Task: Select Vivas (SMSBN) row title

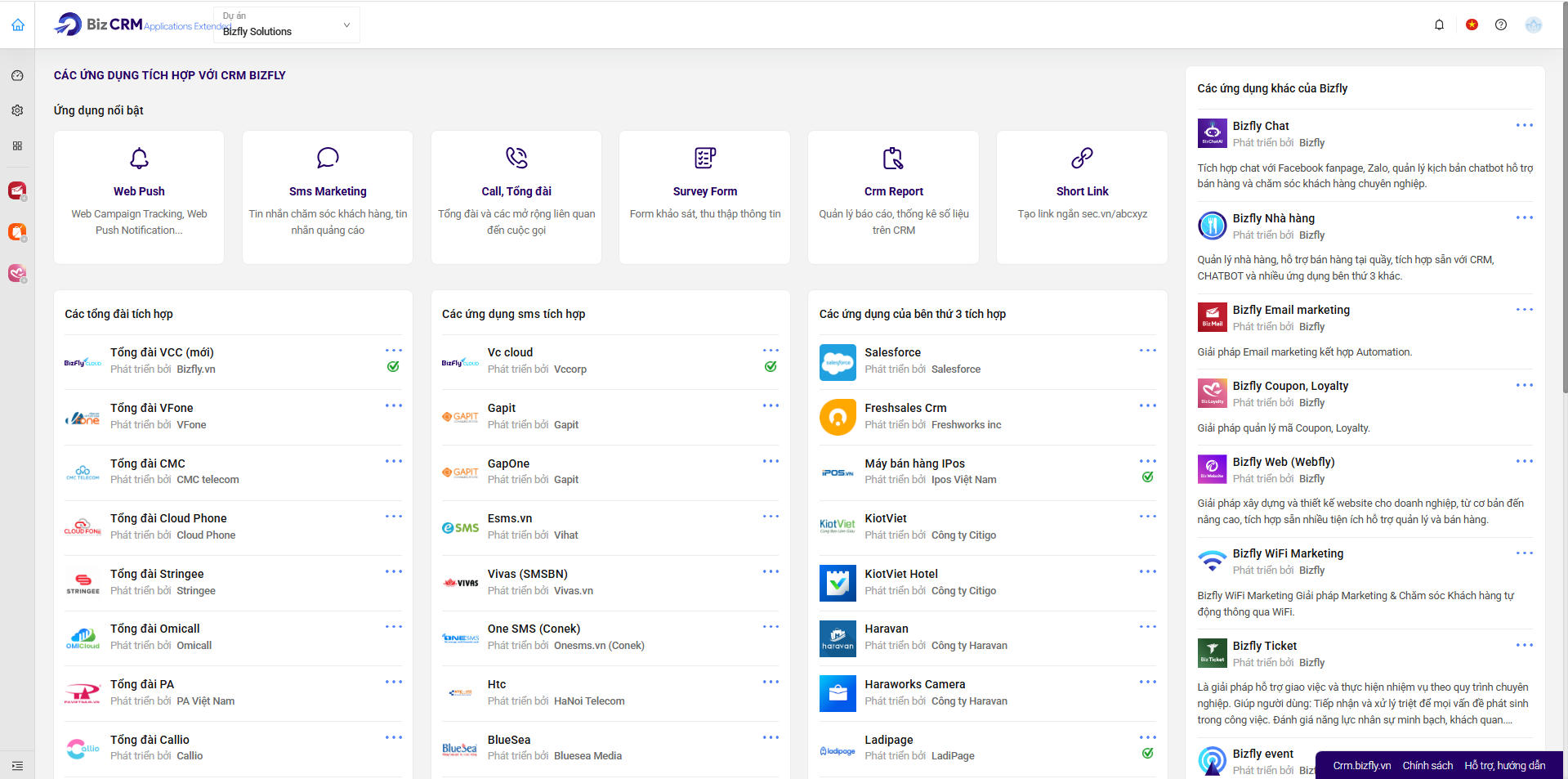Action: point(528,574)
